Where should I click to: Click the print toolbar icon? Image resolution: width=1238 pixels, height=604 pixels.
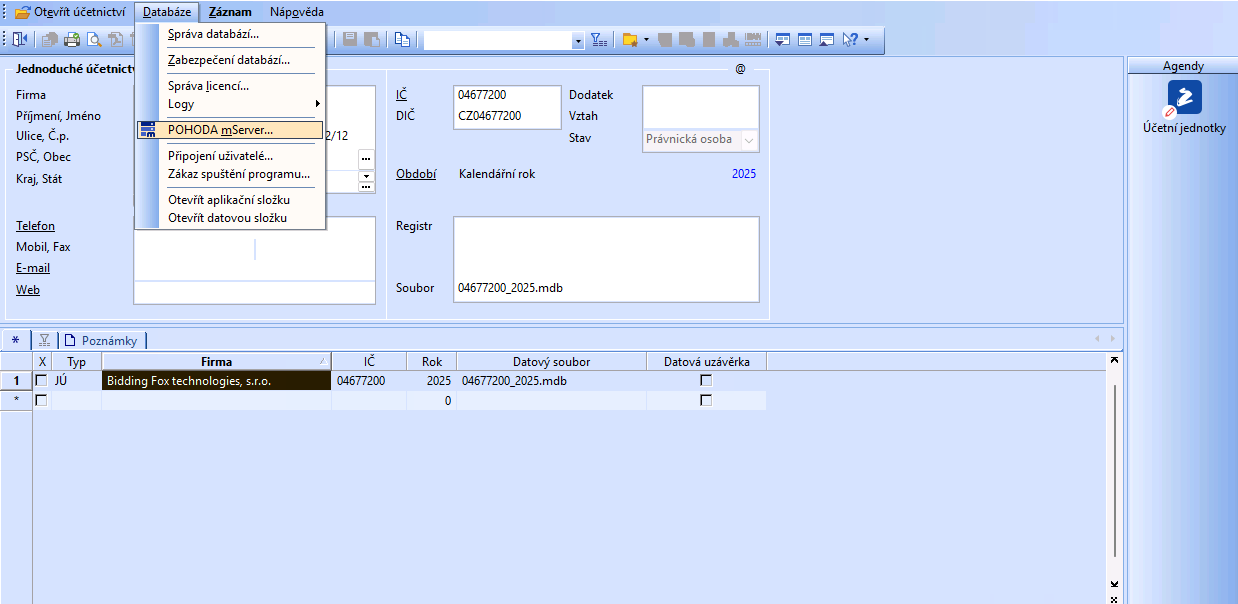click(72, 40)
